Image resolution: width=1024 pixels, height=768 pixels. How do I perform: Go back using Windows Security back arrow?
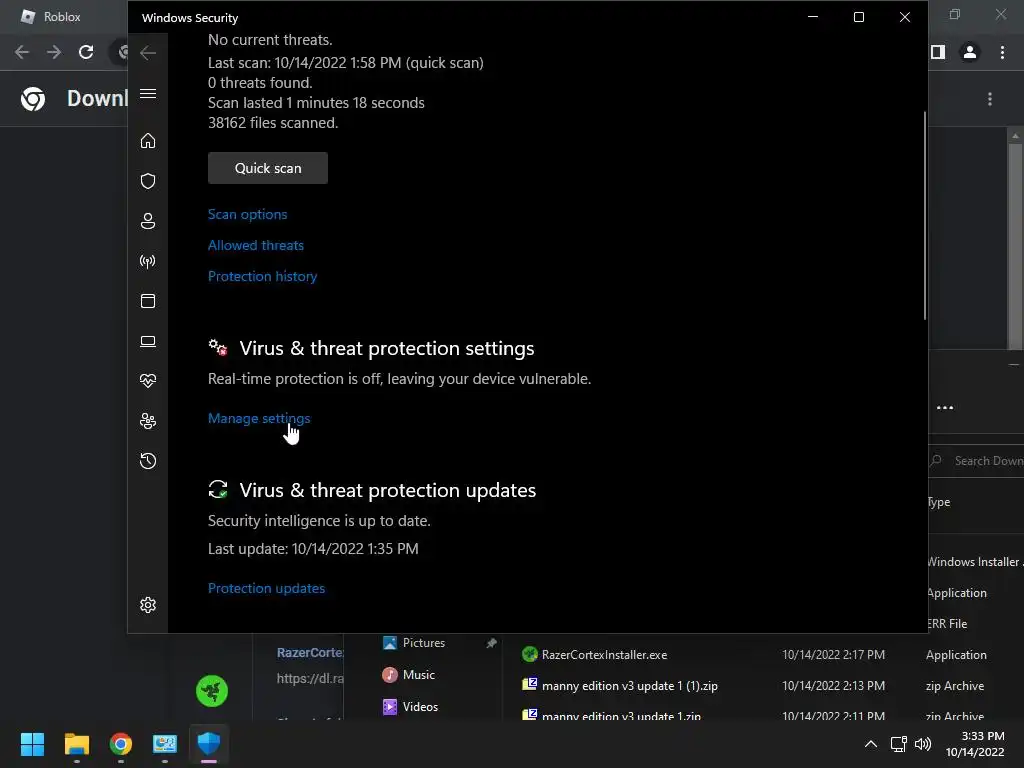click(x=148, y=53)
